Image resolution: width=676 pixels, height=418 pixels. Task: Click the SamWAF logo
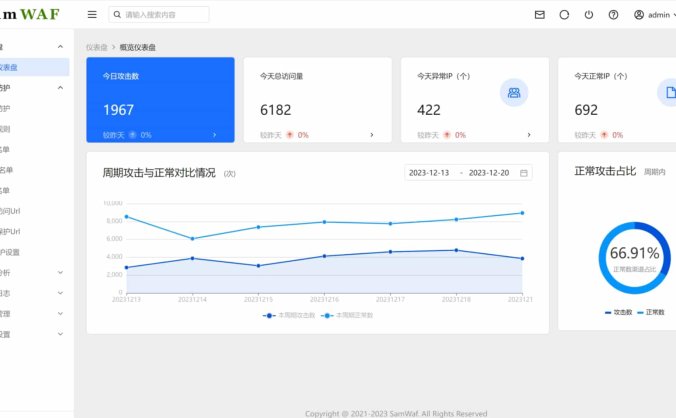[x=29, y=14]
